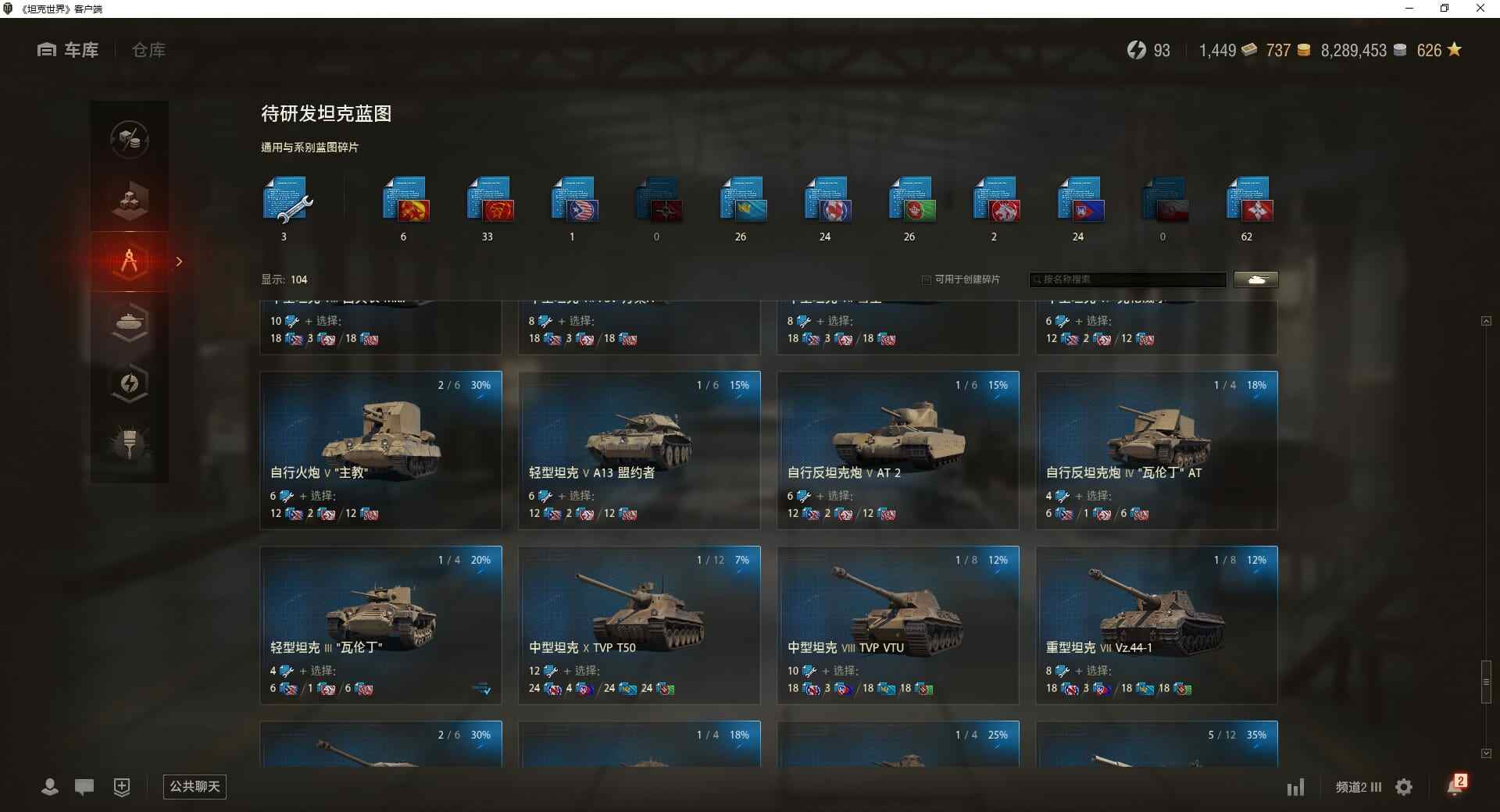The image size is (1500, 812).
Task: Open the blueprints compass section in sidebar
Action: 130,261
